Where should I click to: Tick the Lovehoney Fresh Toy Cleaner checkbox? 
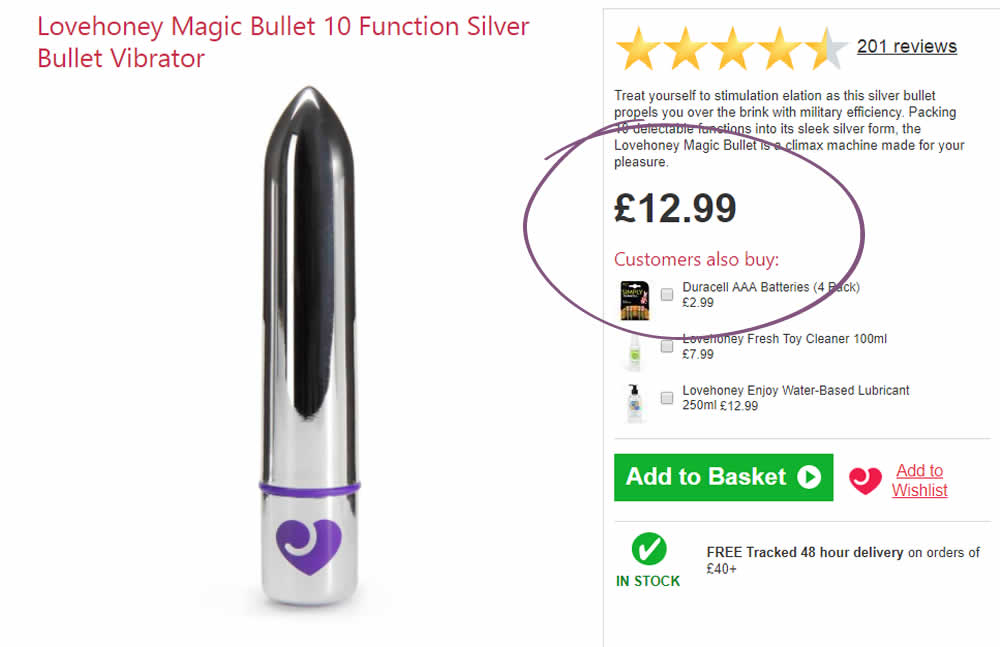tap(667, 347)
